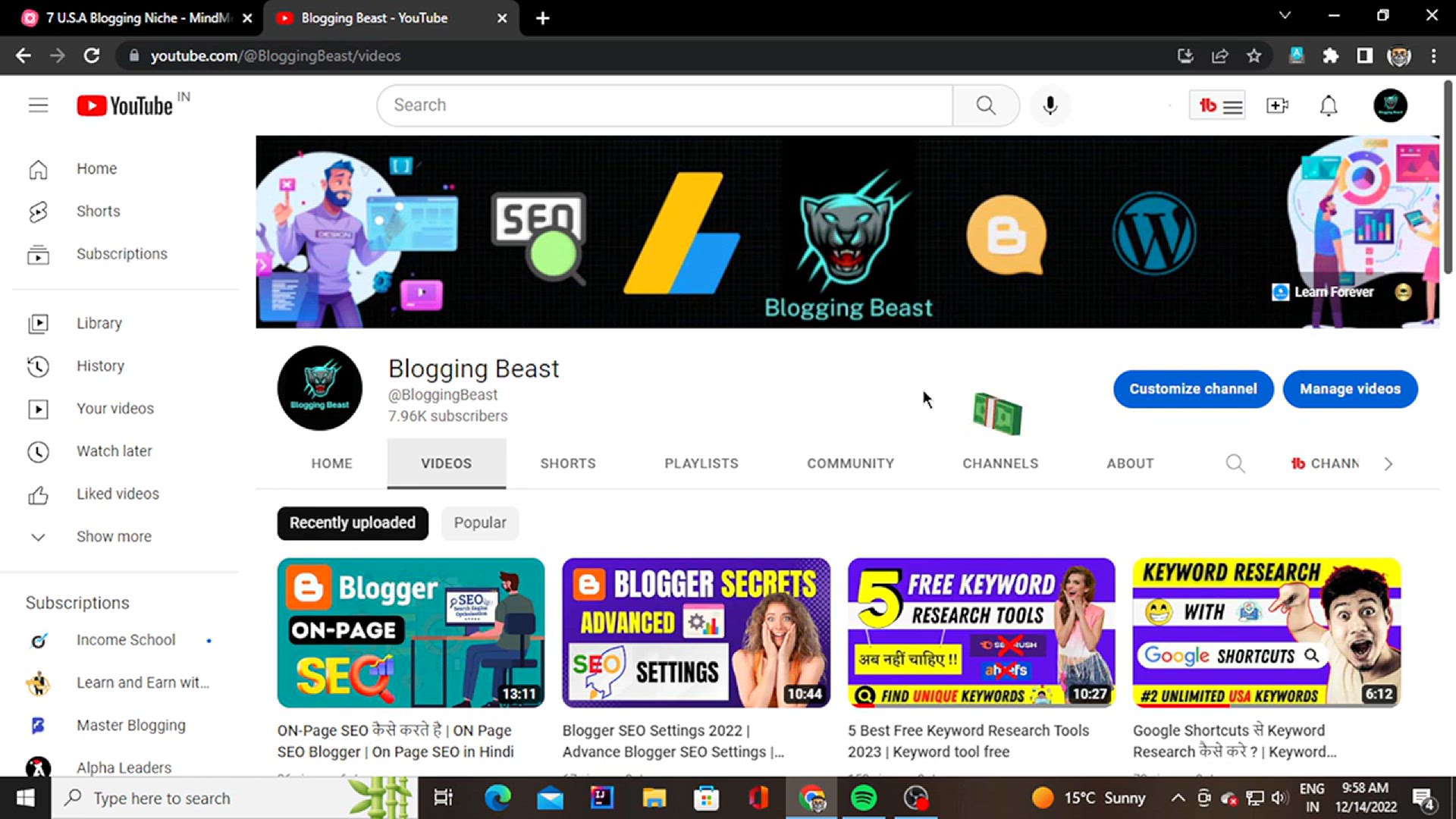Open the account avatar menu
Viewport: 1456px width, 819px height.
(x=1390, y=105)
